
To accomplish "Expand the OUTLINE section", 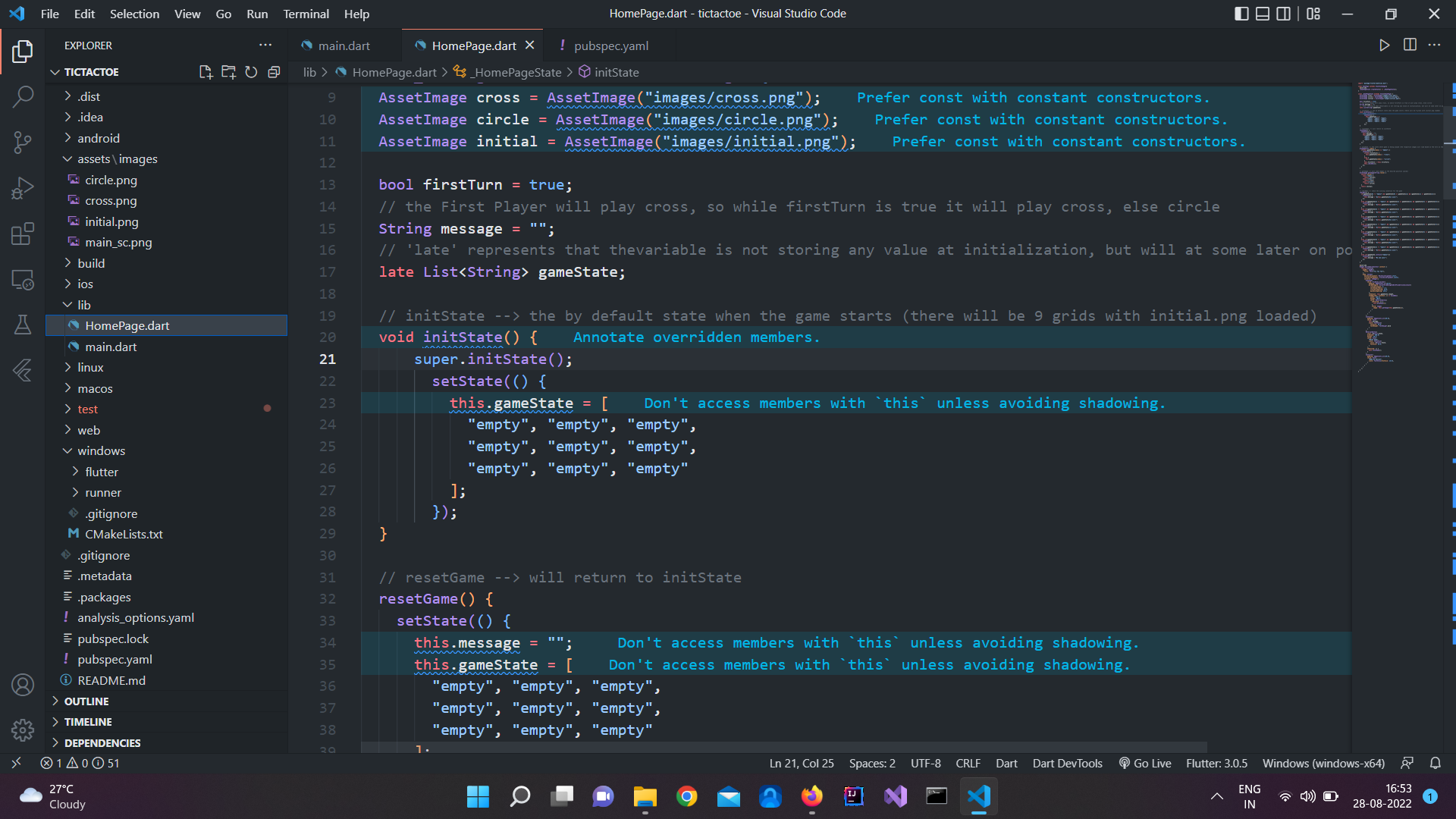I will point(86,701).
